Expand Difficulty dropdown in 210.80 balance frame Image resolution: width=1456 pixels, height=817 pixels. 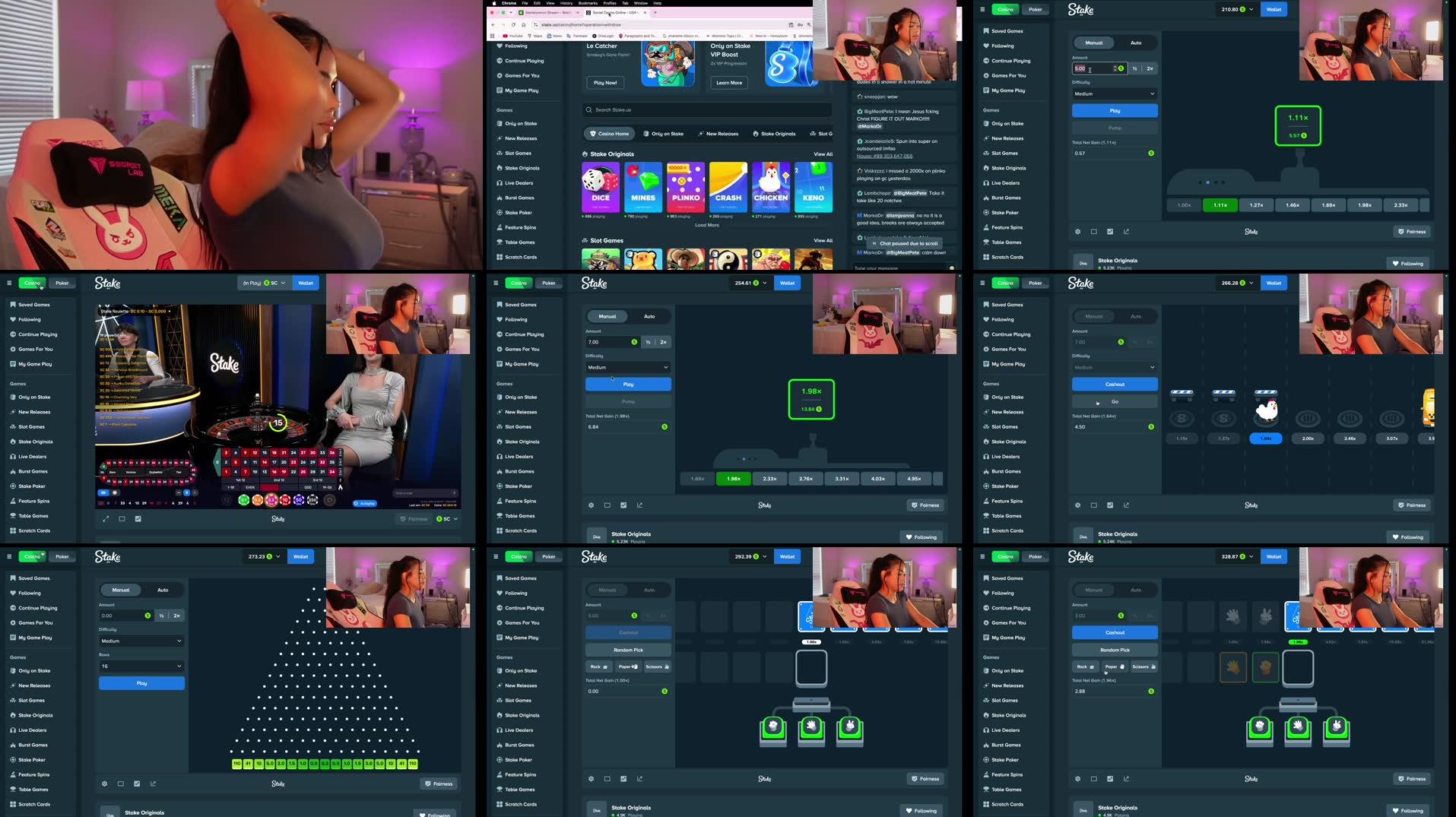point(1115,93)
